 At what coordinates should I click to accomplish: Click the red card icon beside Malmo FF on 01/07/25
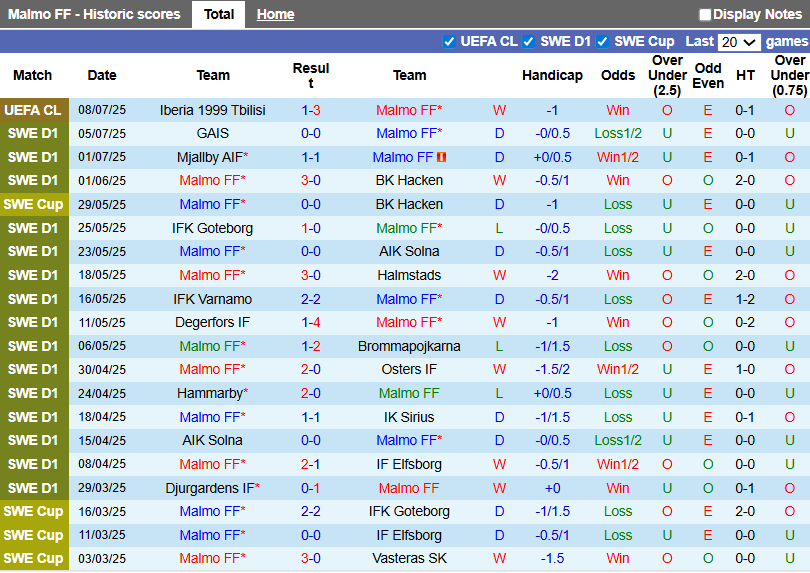(x=441, y=157)
